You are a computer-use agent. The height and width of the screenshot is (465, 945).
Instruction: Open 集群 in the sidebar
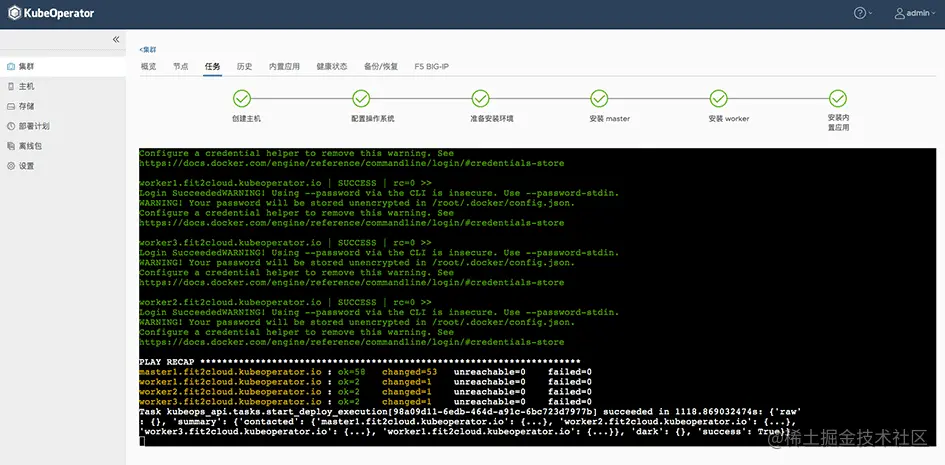click(63, 66)
